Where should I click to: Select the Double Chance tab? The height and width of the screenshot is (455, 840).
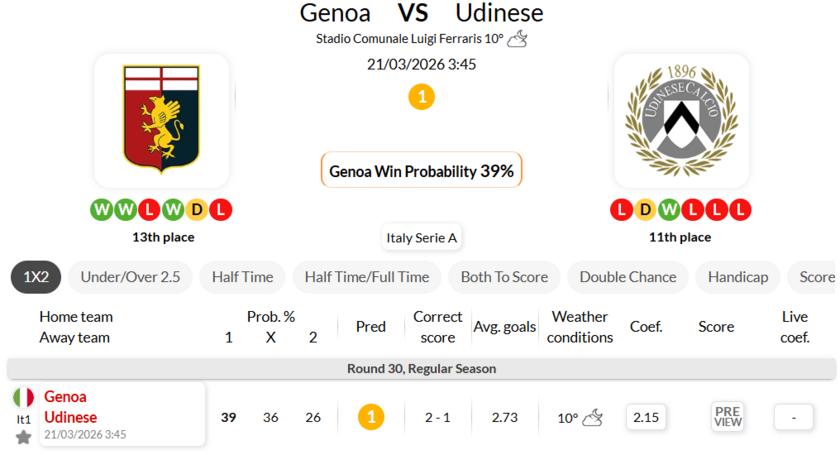[x=628, y=277]
